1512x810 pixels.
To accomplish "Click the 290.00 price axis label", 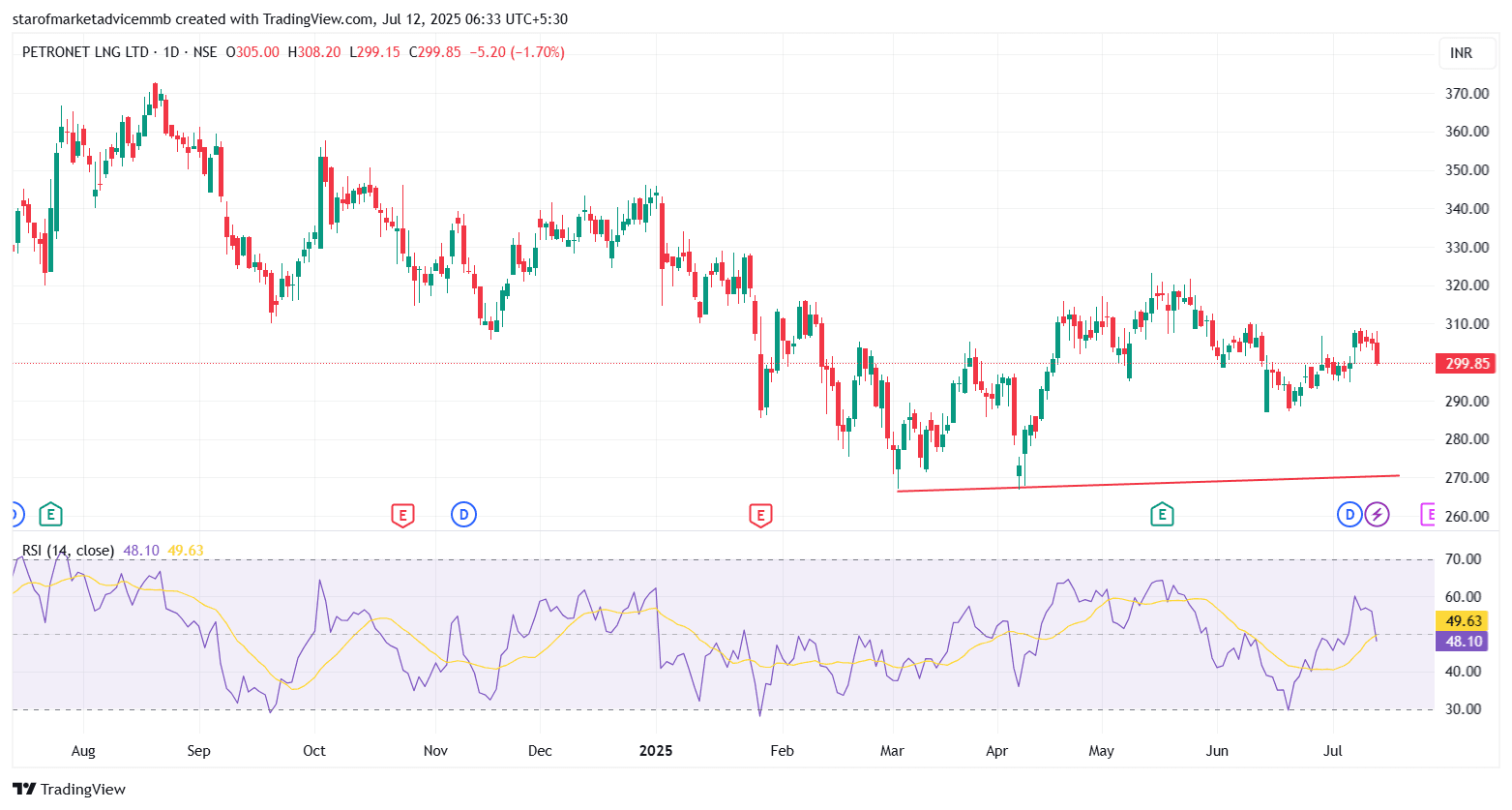I will coord(1467,402).
